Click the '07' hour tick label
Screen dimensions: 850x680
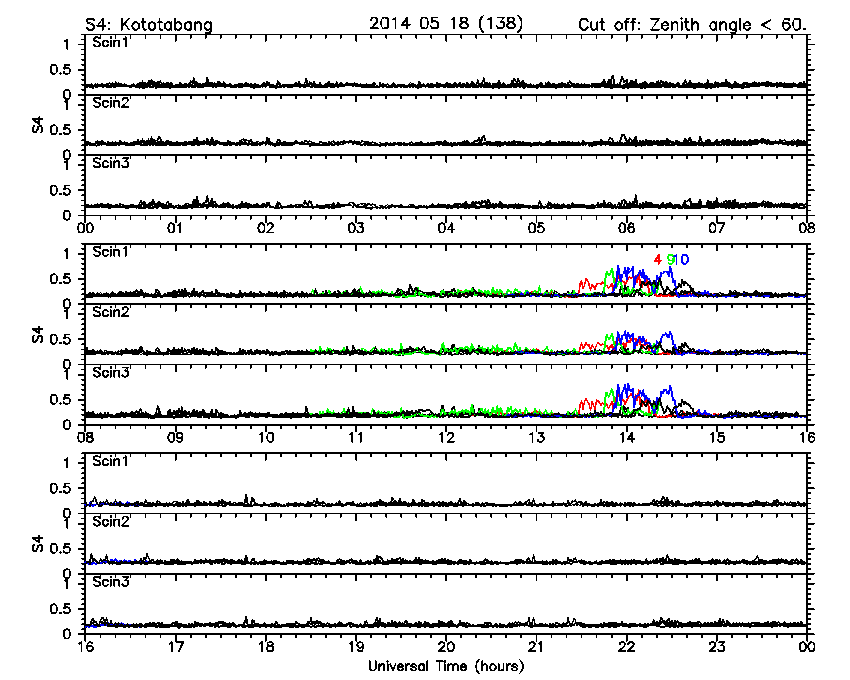pos(717,228)
